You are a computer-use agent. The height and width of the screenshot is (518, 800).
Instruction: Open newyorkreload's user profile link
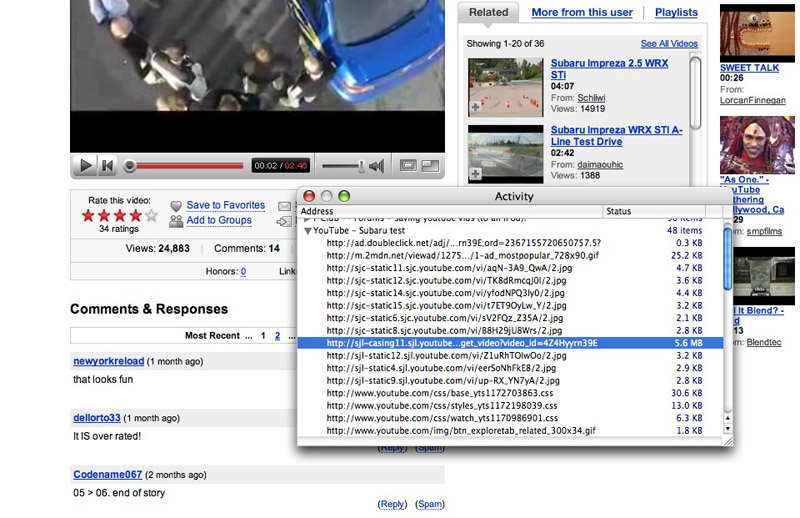point(109,361)
